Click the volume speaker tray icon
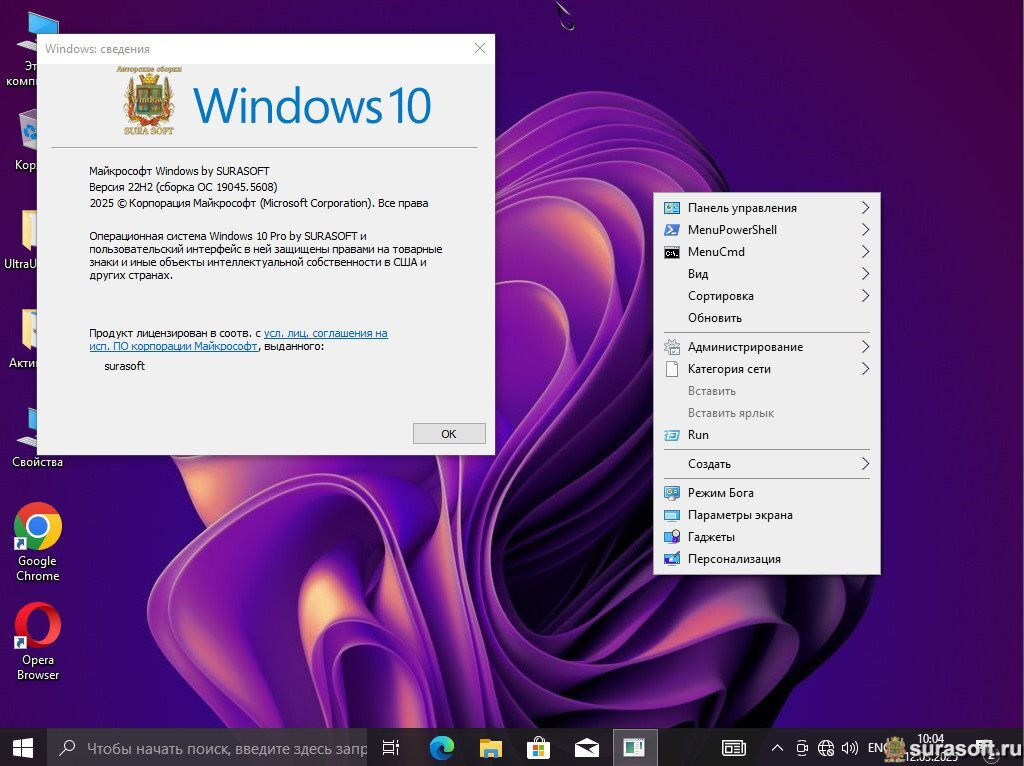The width and height of the screenshot is (1024, 766). click(x=850, y=747)
